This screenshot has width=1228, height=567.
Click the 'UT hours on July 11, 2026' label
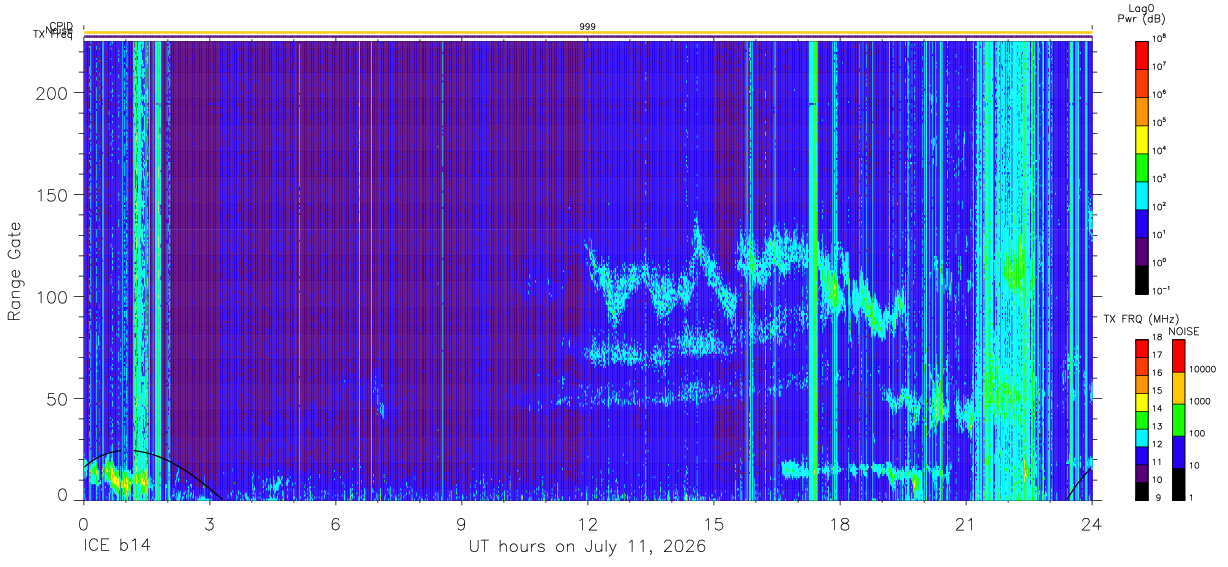pyautogui.click(x=588, y=547)
